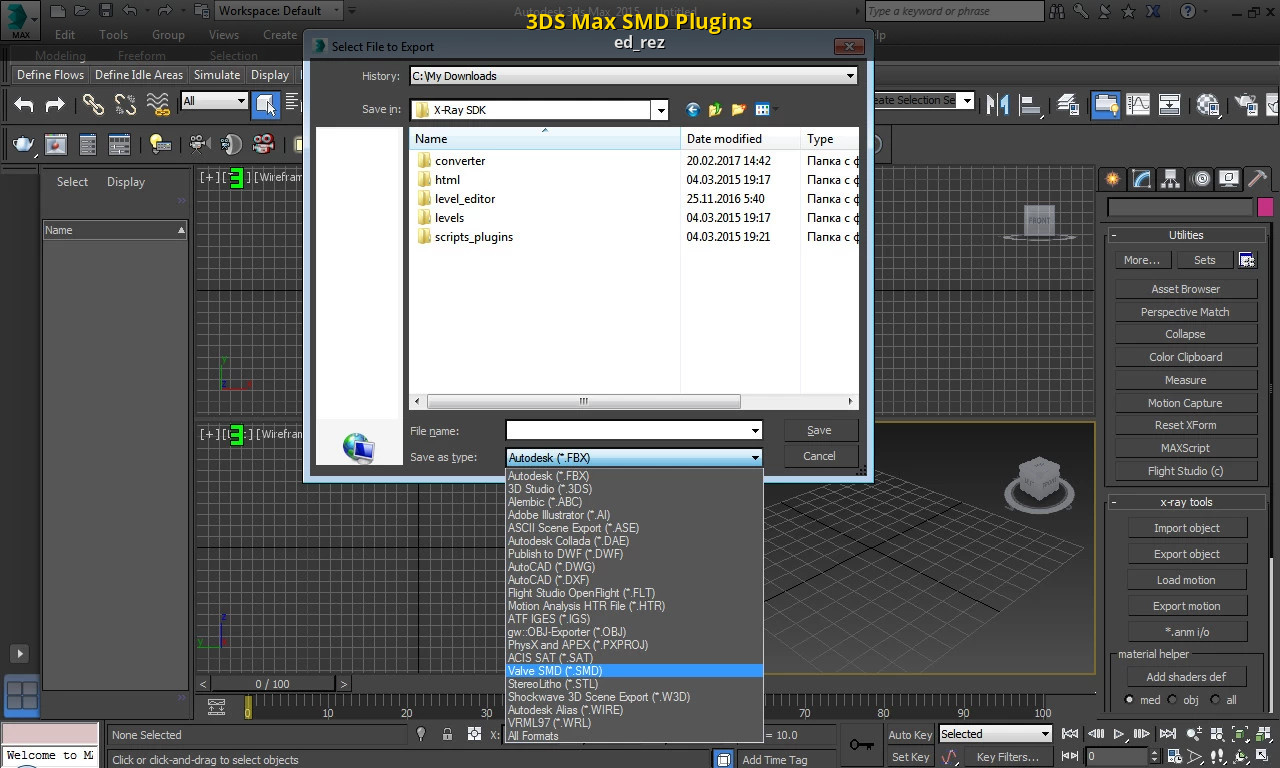Click the red stereo camera icon
Viewport: 1280px width, 768px height.
(x=263, y=144)
